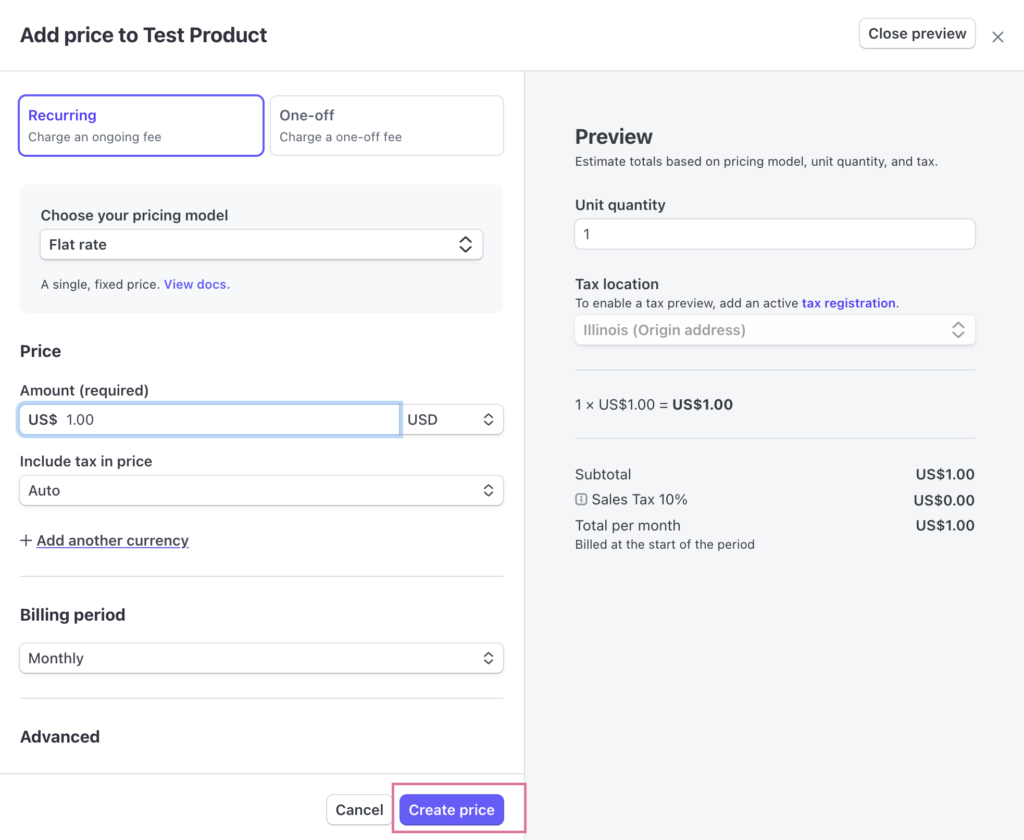Select the Recurring pricing option
1024x840 pixels.
point(141,125)
